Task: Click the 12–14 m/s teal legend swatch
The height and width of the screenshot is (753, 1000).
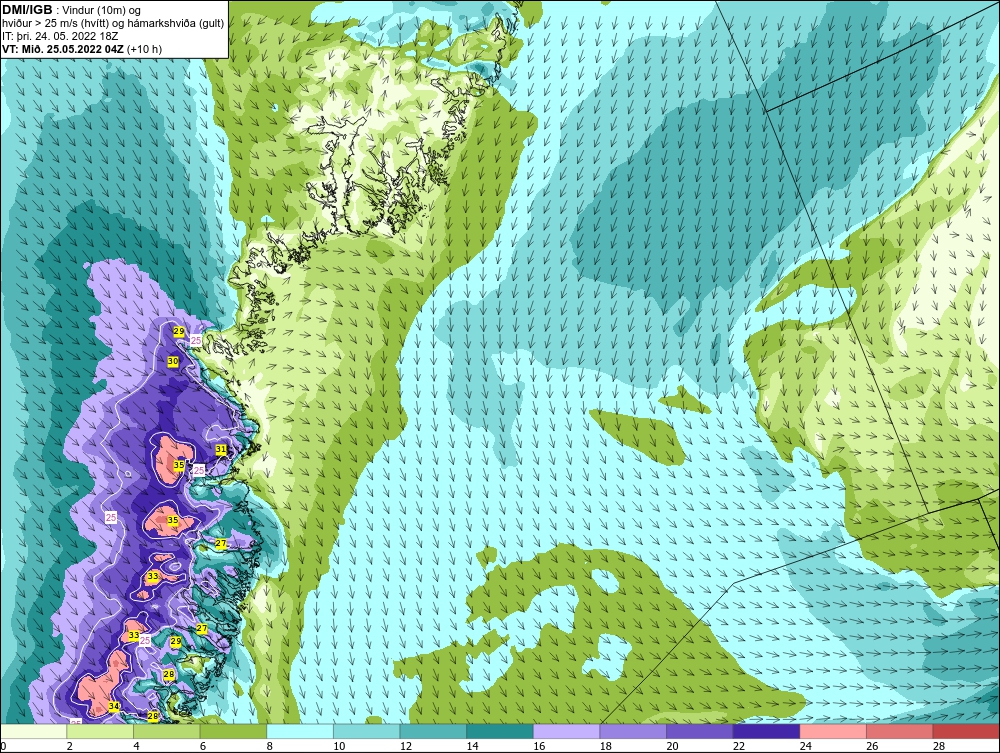Action: pyautogui.click(x=433, y=731)
